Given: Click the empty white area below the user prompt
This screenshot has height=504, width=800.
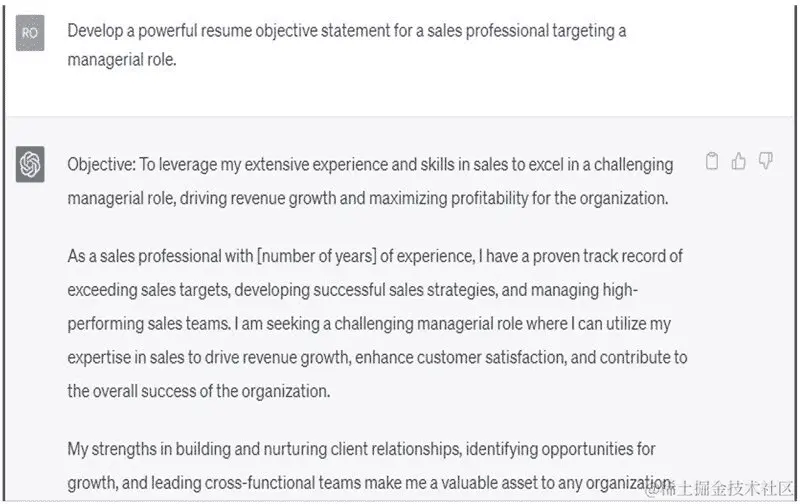Looking at the screenshot, I should tap(398, 94).
